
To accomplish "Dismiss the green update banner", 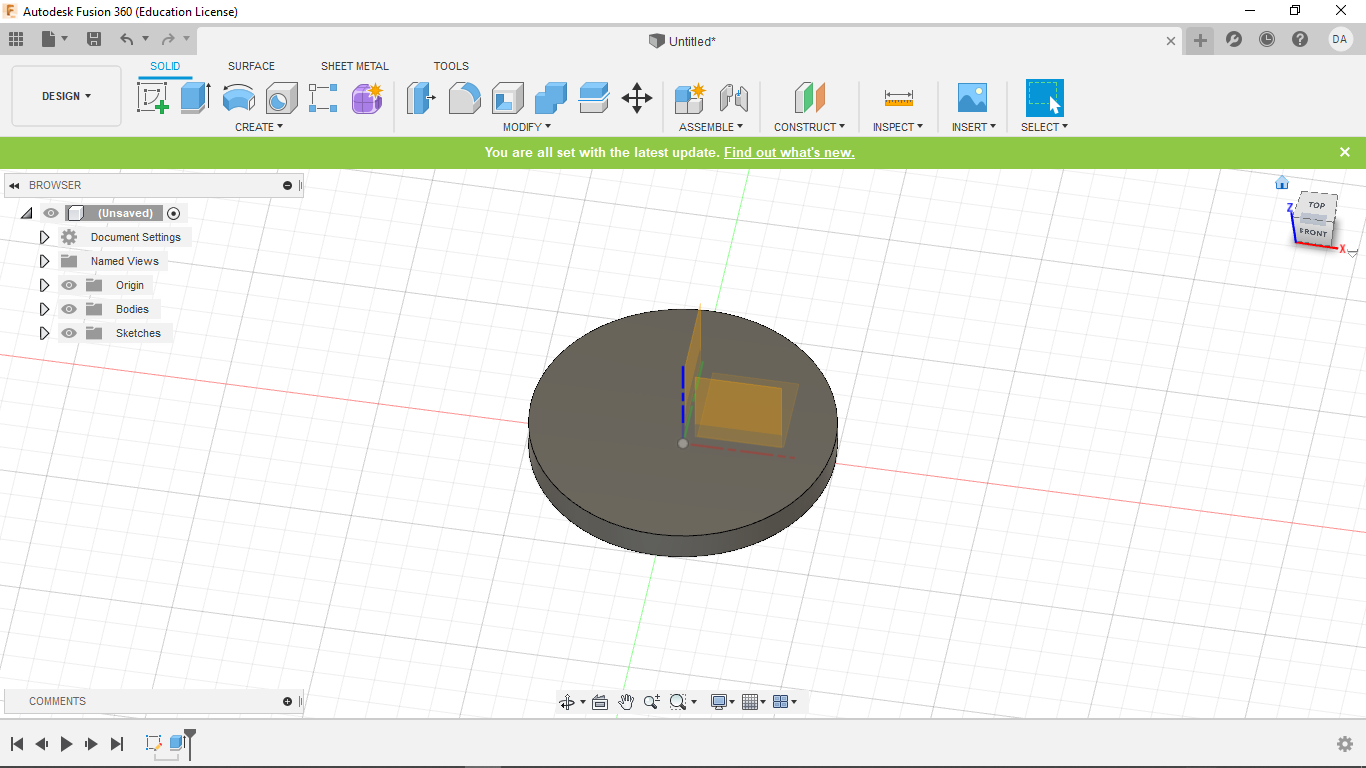I will coord(1345,152).
